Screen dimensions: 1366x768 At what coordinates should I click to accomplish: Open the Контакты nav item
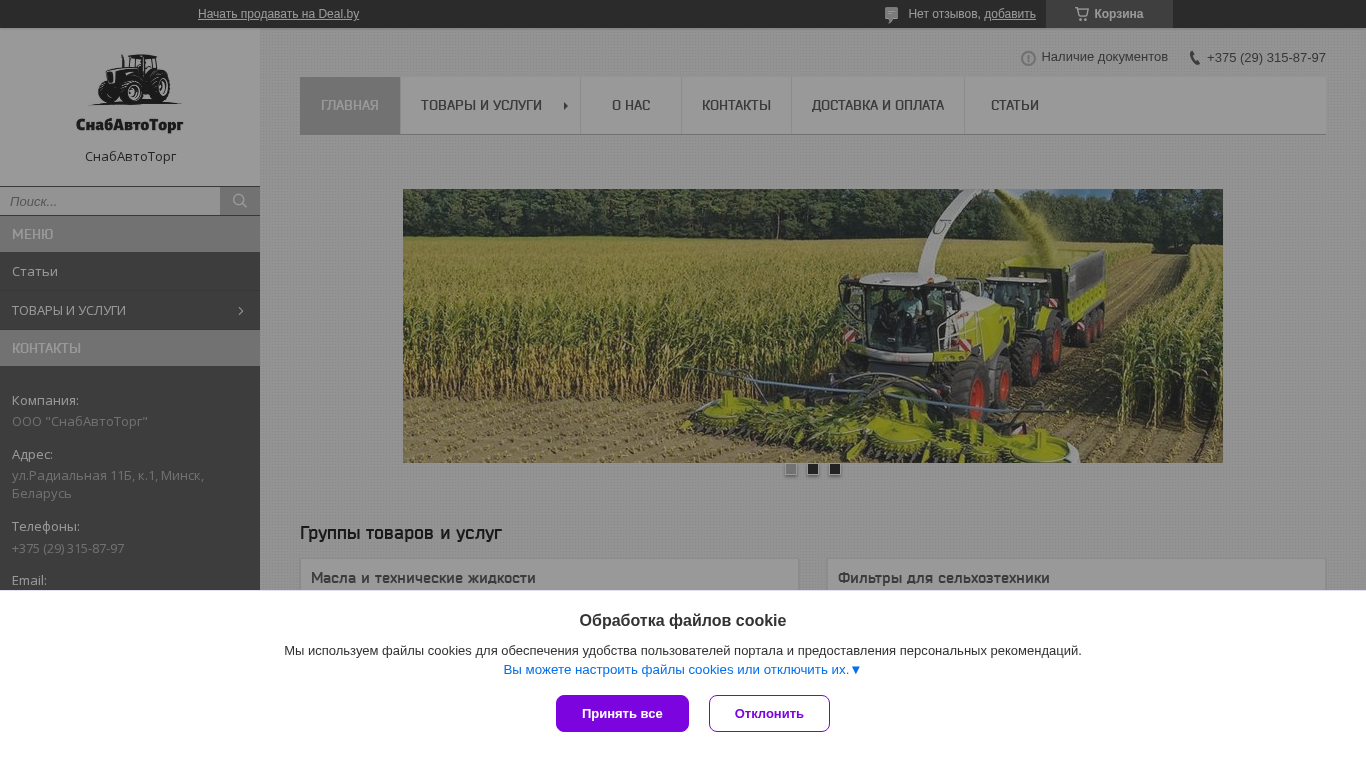[x=736, y=105]
